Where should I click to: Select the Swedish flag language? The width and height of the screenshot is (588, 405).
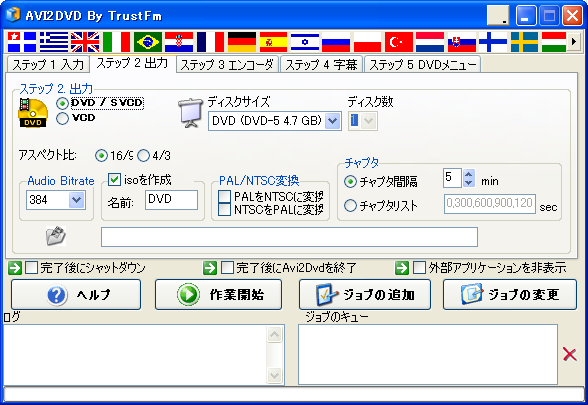[524, 42]
